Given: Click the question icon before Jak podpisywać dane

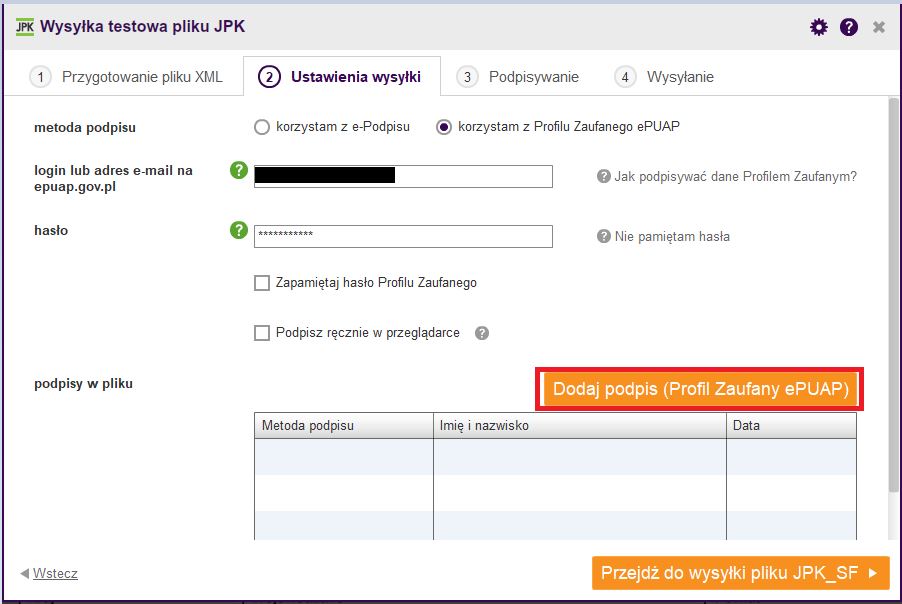Looking at the screenshot, I should (603, 176).
